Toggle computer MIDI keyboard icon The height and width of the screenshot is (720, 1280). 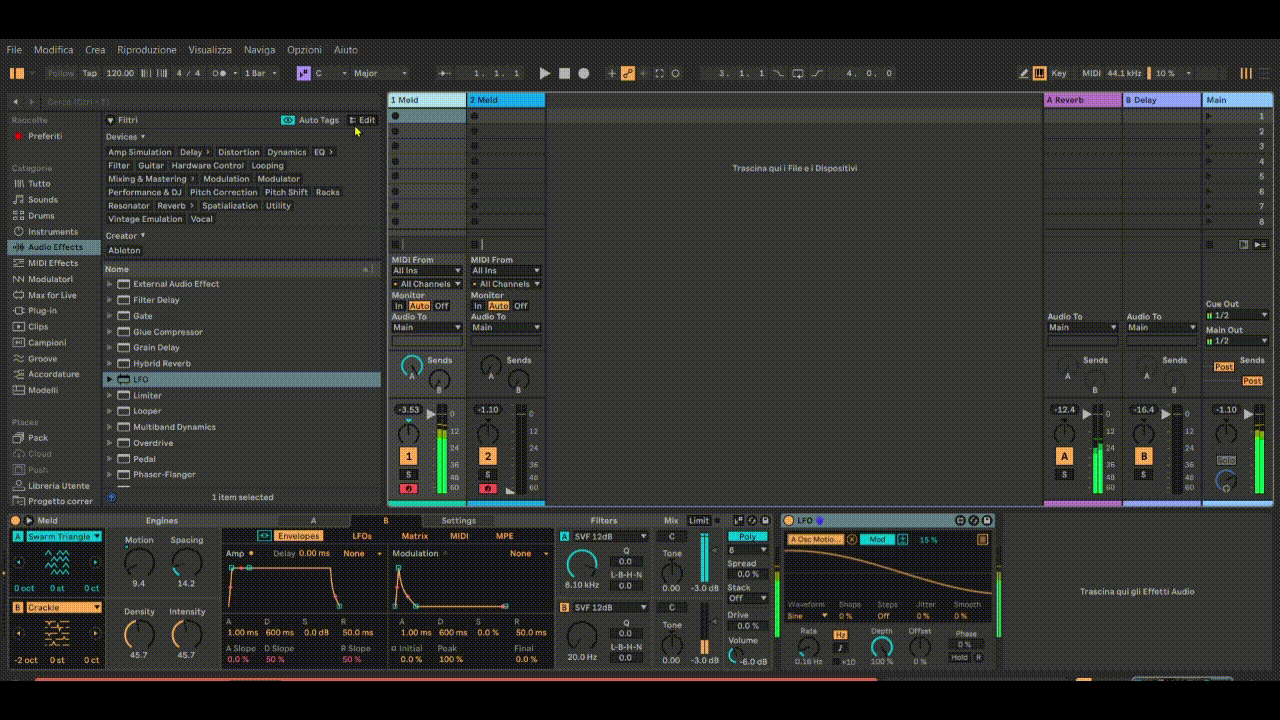(1039, 73)
